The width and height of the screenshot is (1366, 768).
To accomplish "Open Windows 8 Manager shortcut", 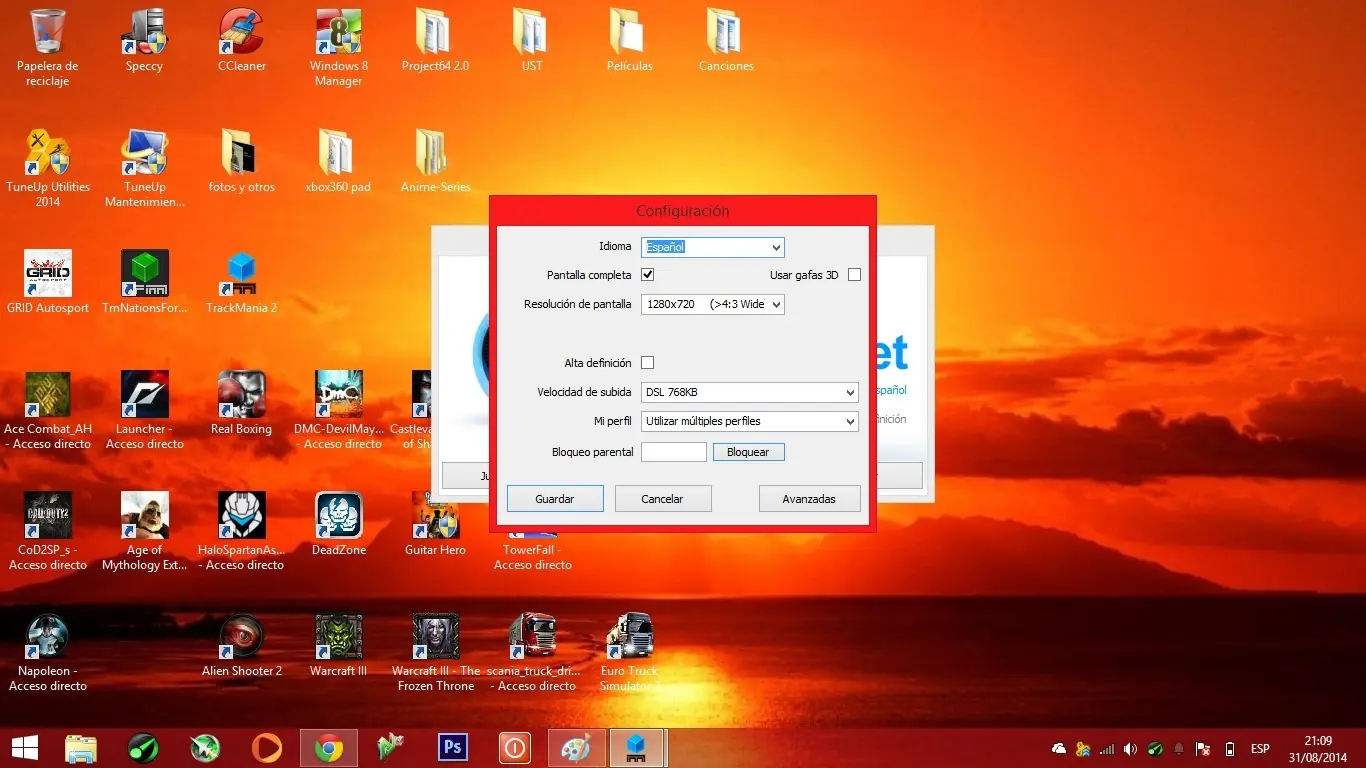I will point(339,47).
